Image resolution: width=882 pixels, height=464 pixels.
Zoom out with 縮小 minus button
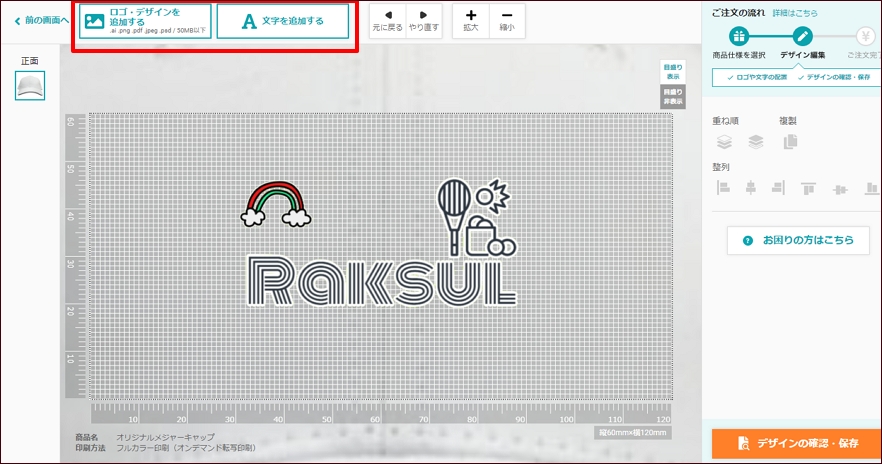[507, 21]
